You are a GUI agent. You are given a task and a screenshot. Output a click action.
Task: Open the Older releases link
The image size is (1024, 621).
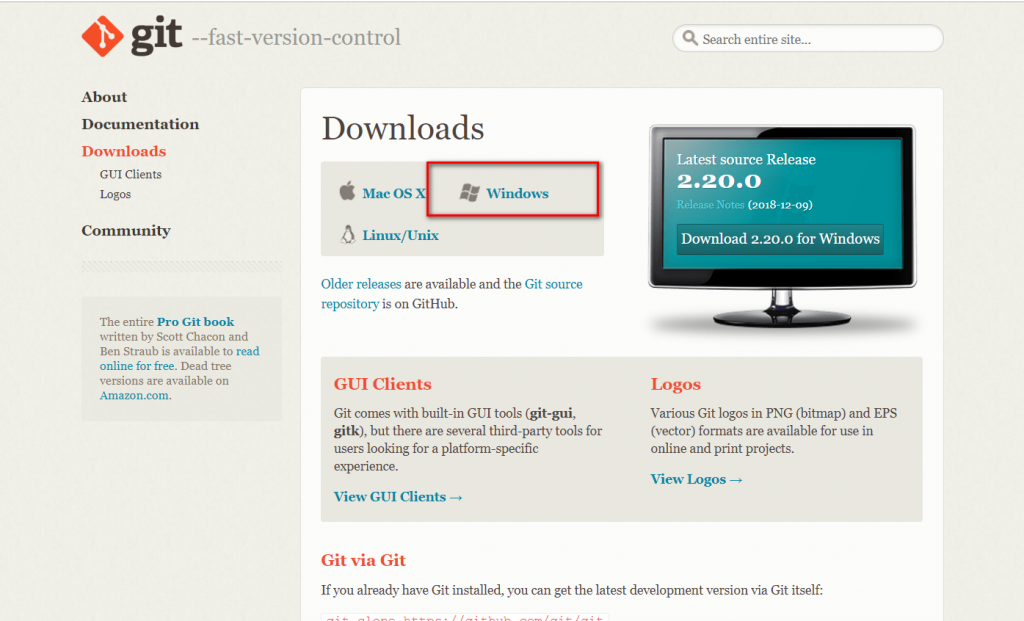(x=361, y=284)
